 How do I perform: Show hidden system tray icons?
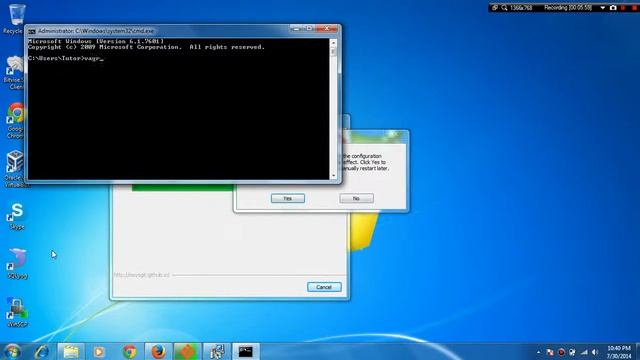[x=538, y=352]
